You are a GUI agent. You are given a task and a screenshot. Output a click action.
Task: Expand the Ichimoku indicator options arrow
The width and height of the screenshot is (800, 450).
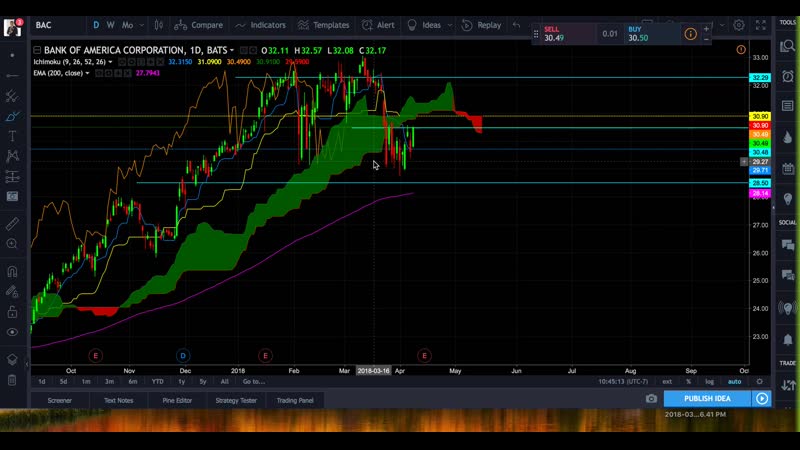tap(110, 62)
